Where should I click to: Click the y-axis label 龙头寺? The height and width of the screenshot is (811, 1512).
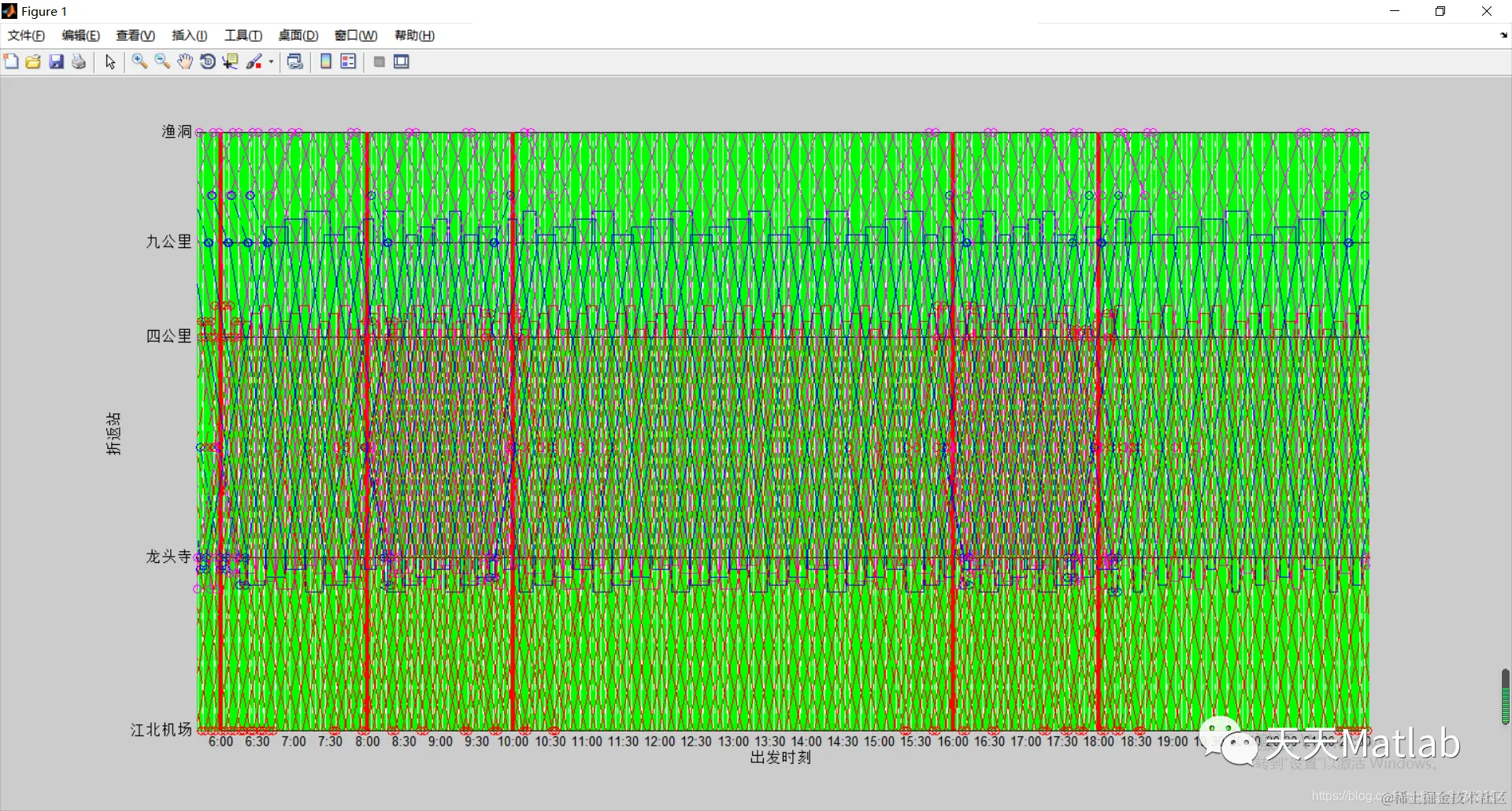coord(169,557)
